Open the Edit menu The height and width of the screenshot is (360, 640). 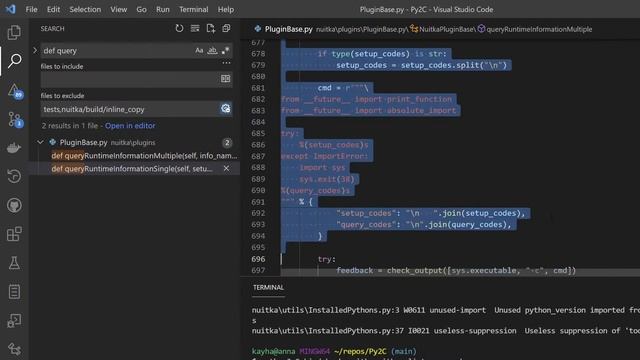[53, 9]
